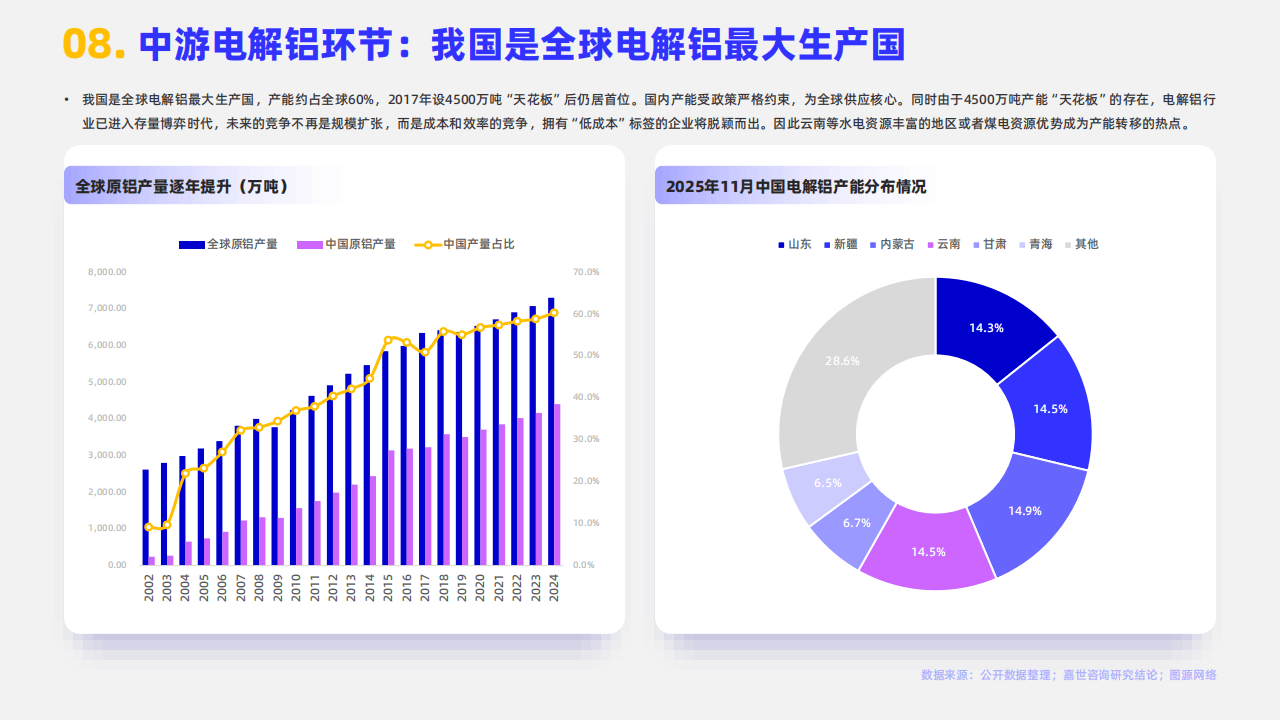Open details on the 28.6% gray donut segment
Viewport: 1280px width, 720px height.
point(843,360)
